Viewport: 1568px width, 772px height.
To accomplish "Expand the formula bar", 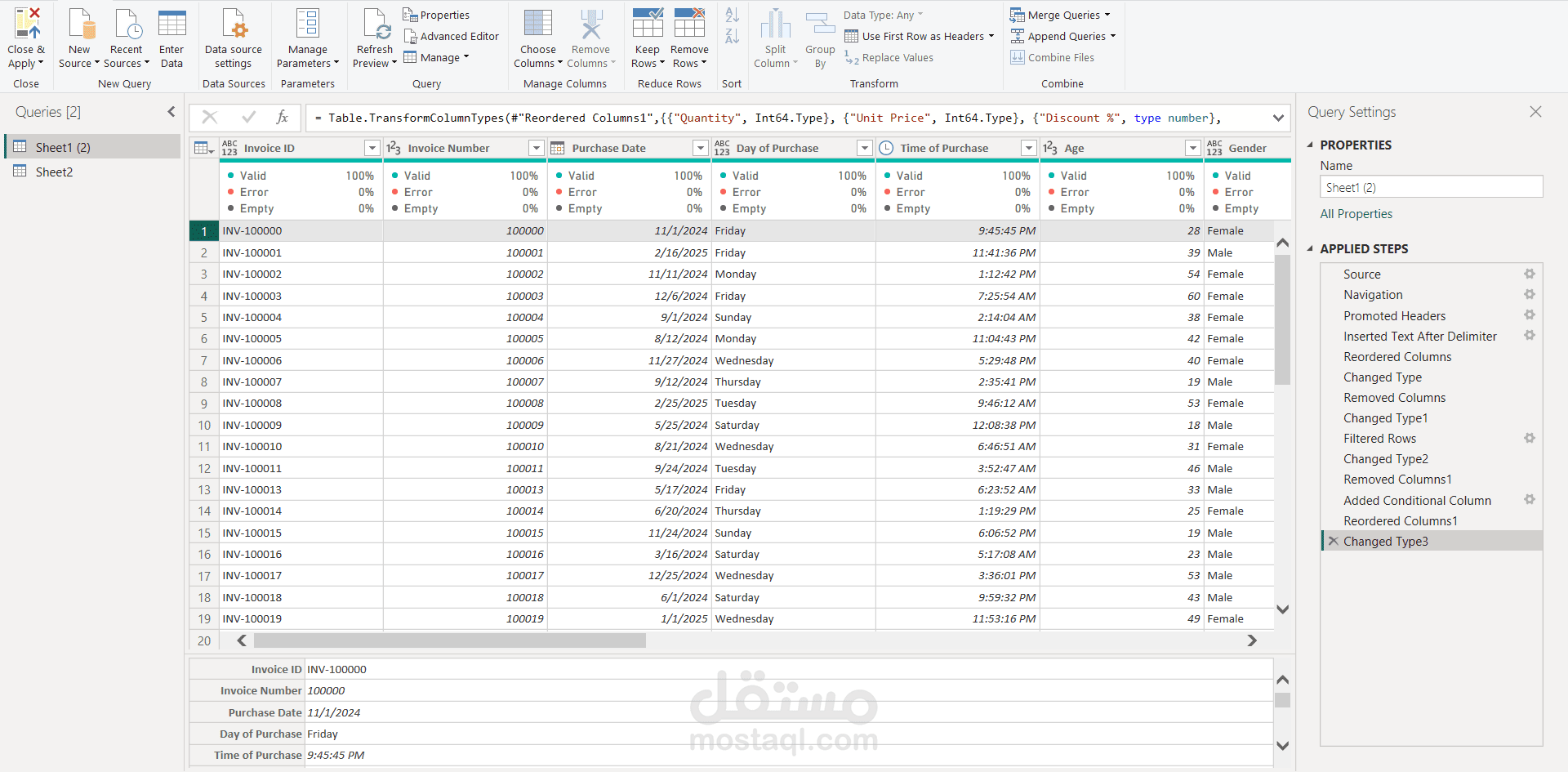I will pos(1278,118).
